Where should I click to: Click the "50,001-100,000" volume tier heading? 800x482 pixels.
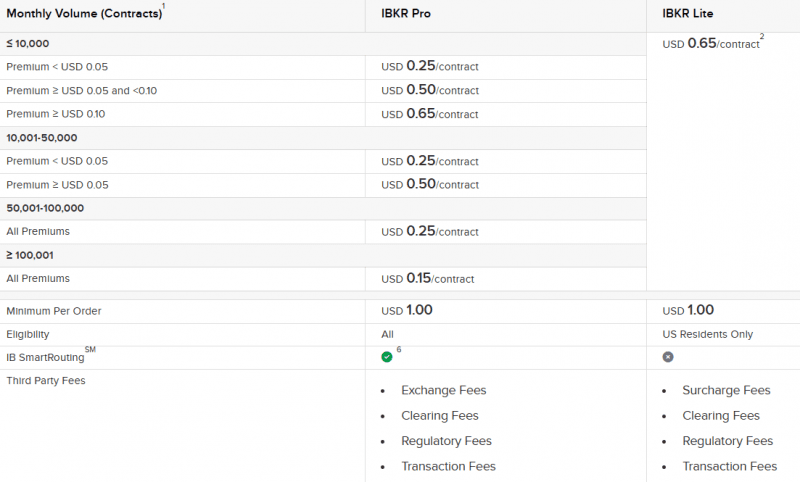(45, 208)
